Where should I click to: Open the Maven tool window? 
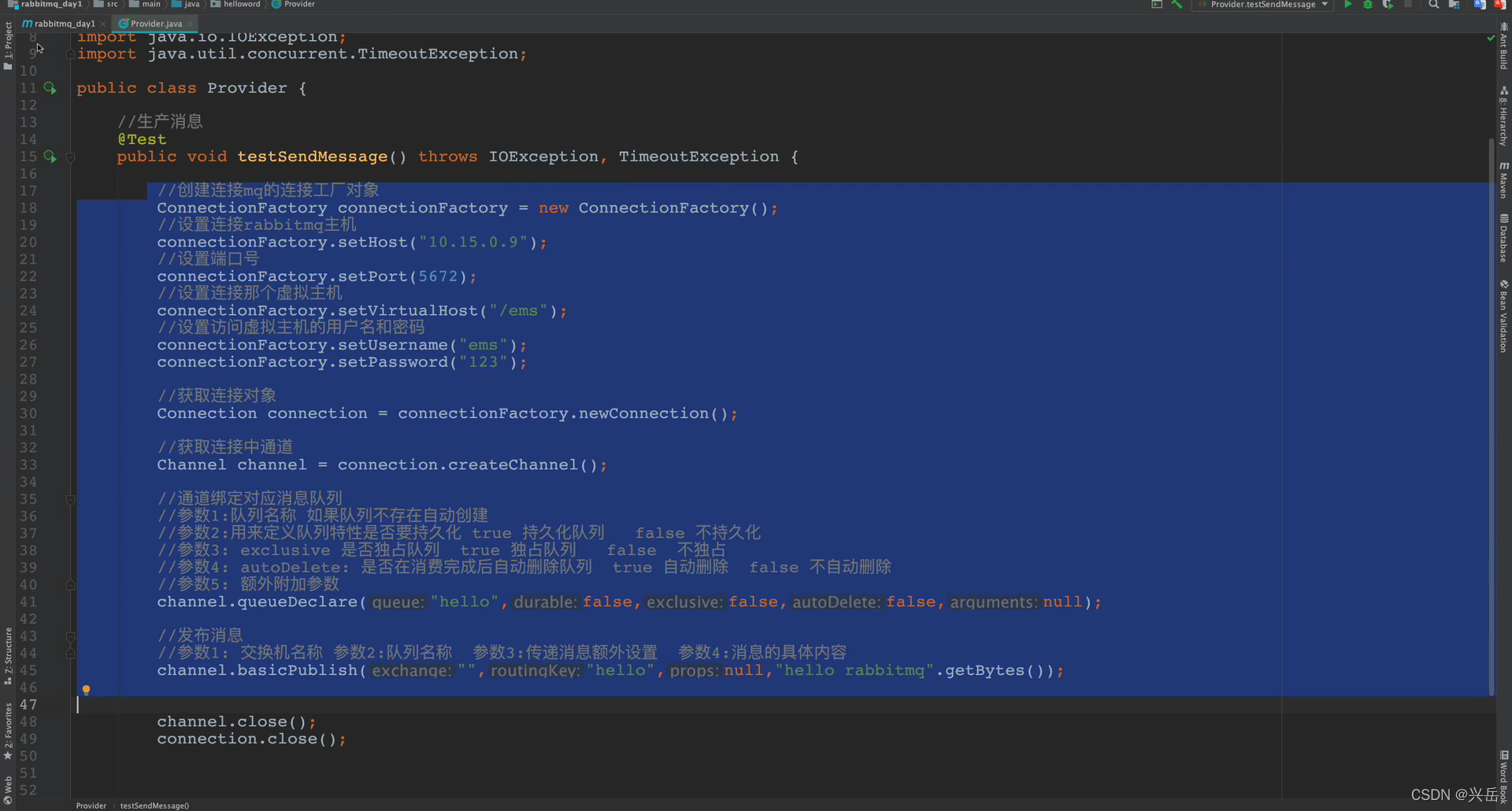click(x=1503, y=180)
